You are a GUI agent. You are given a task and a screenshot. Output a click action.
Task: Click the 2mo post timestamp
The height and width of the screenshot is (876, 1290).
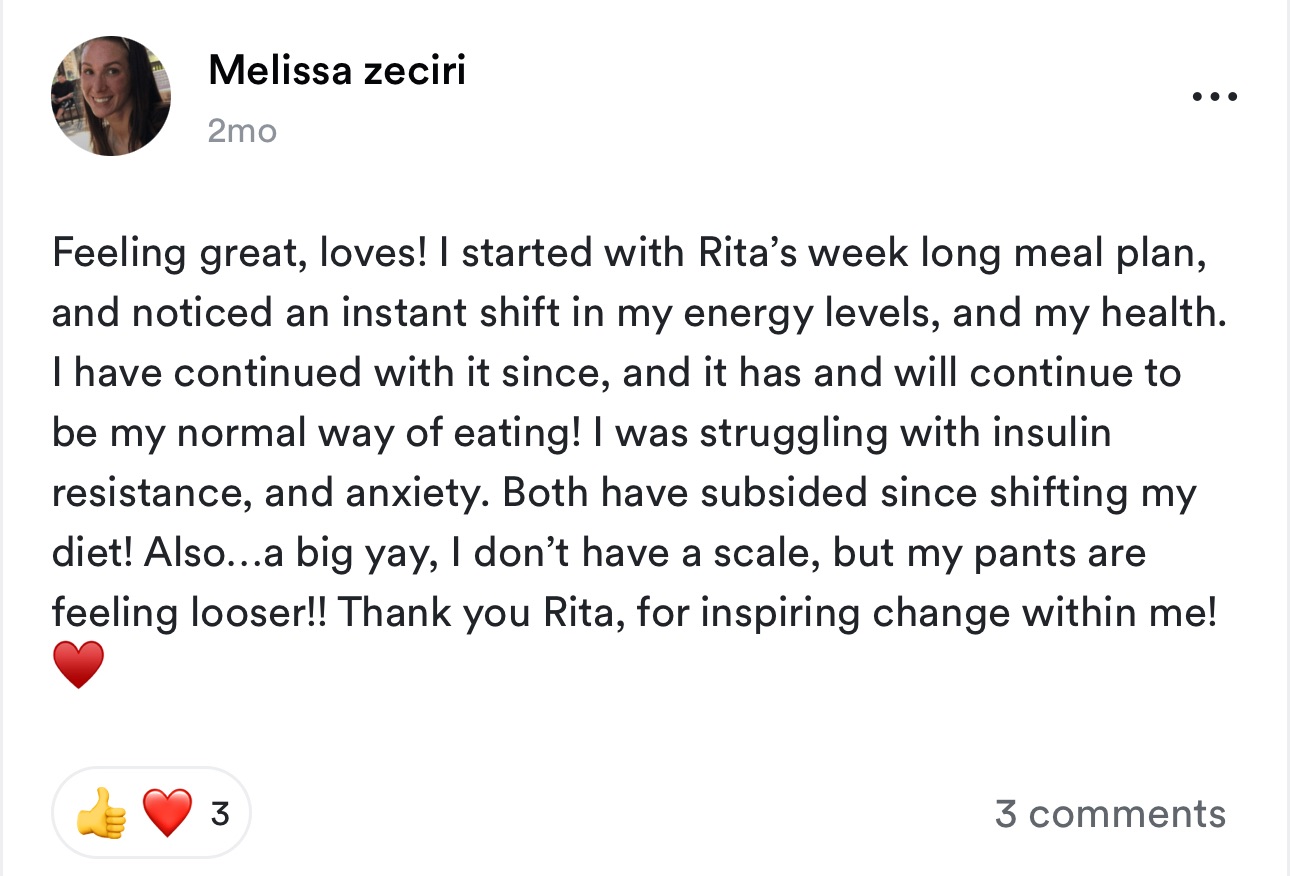[242, 131]
